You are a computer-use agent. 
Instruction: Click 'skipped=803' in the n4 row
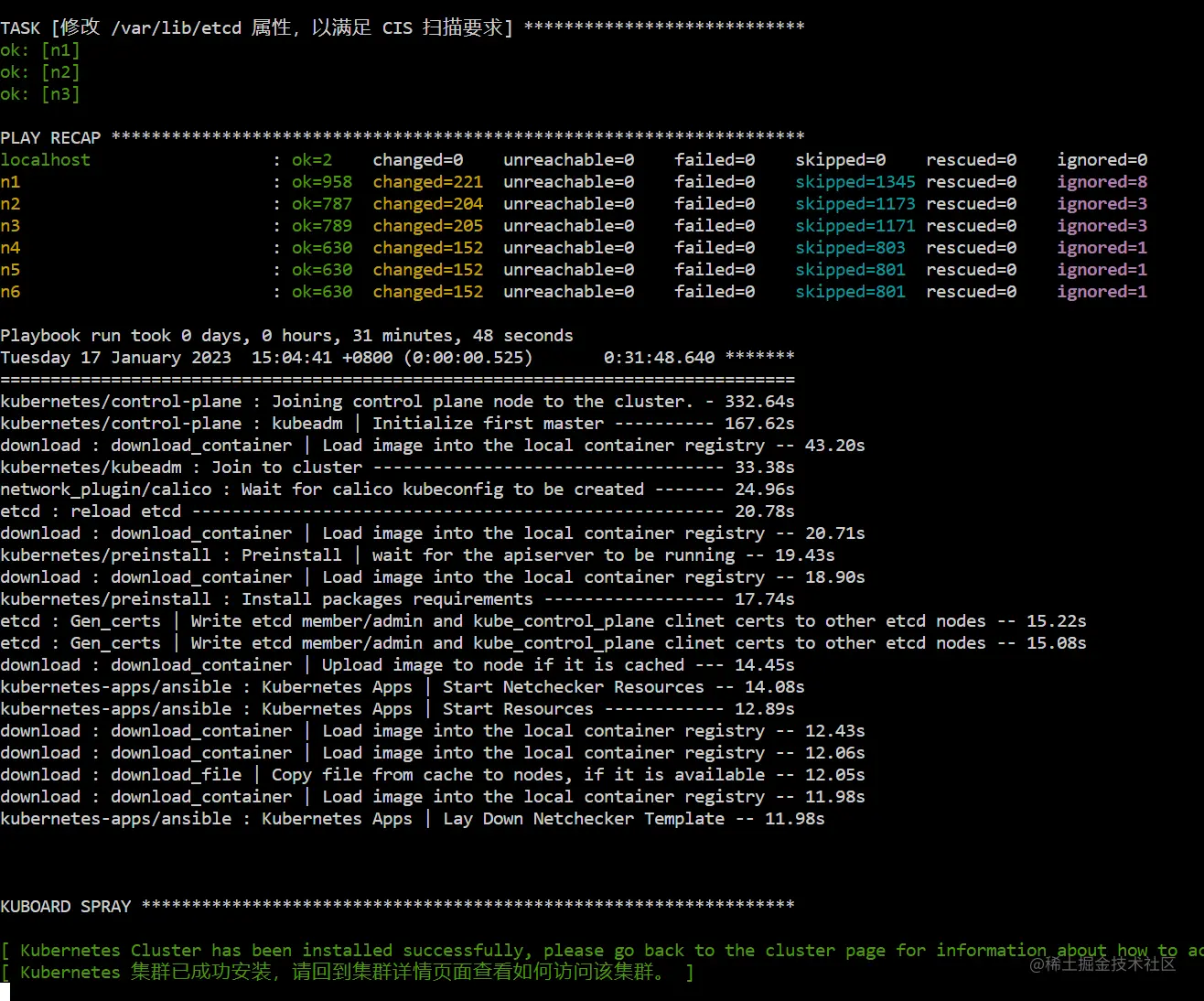850,248
